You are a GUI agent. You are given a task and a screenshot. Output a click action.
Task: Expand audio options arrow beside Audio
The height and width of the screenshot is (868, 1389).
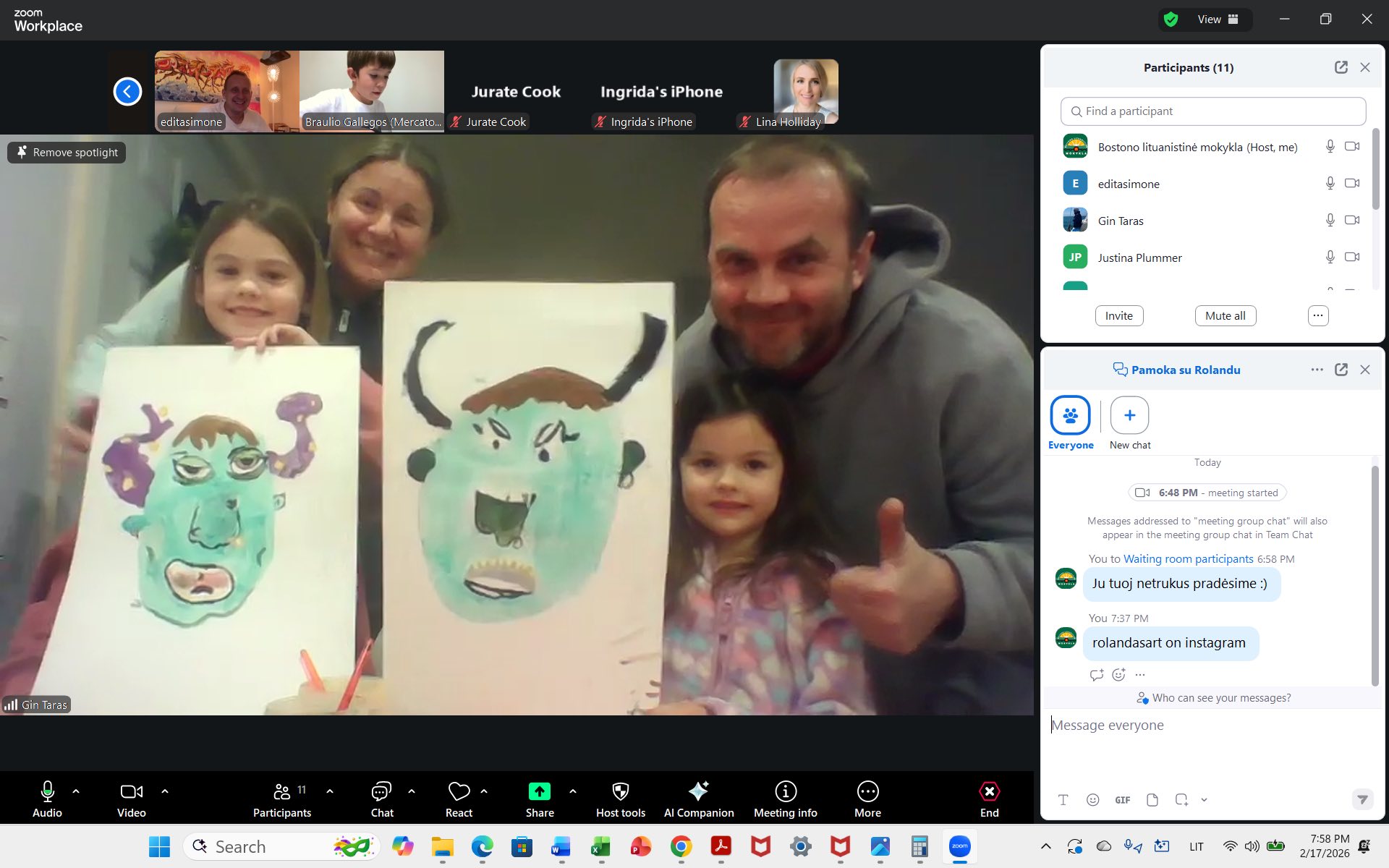pos(76,791)
